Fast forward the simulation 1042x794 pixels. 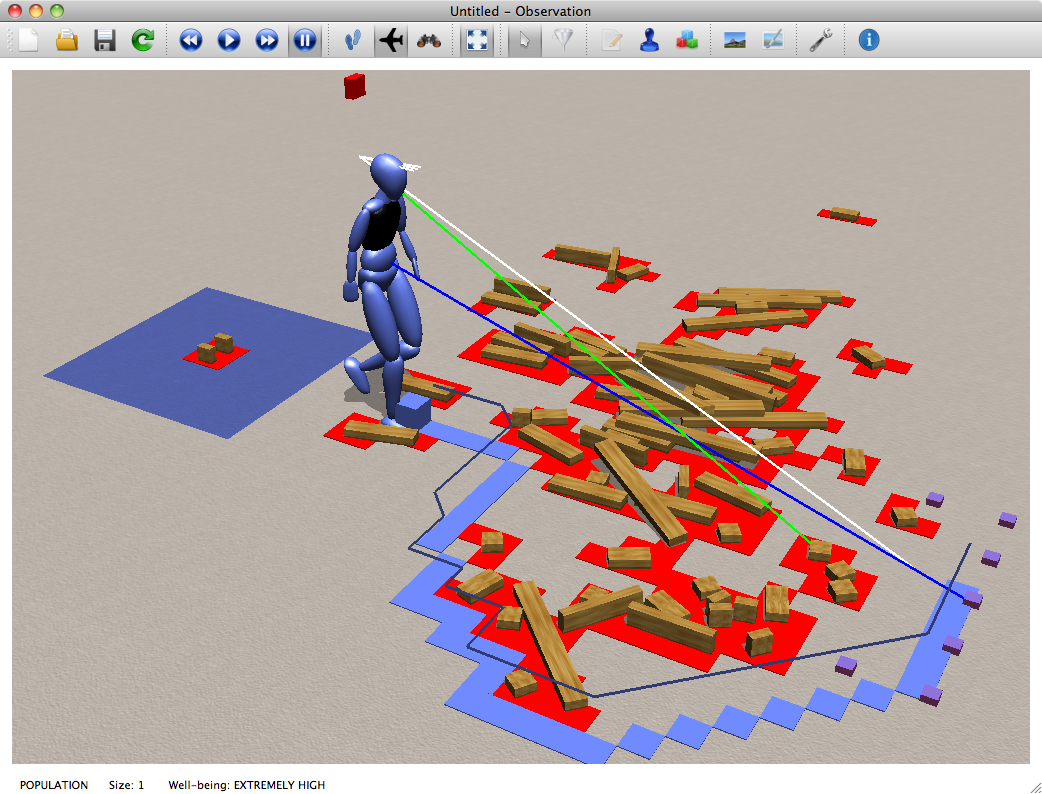coord(267,40)
